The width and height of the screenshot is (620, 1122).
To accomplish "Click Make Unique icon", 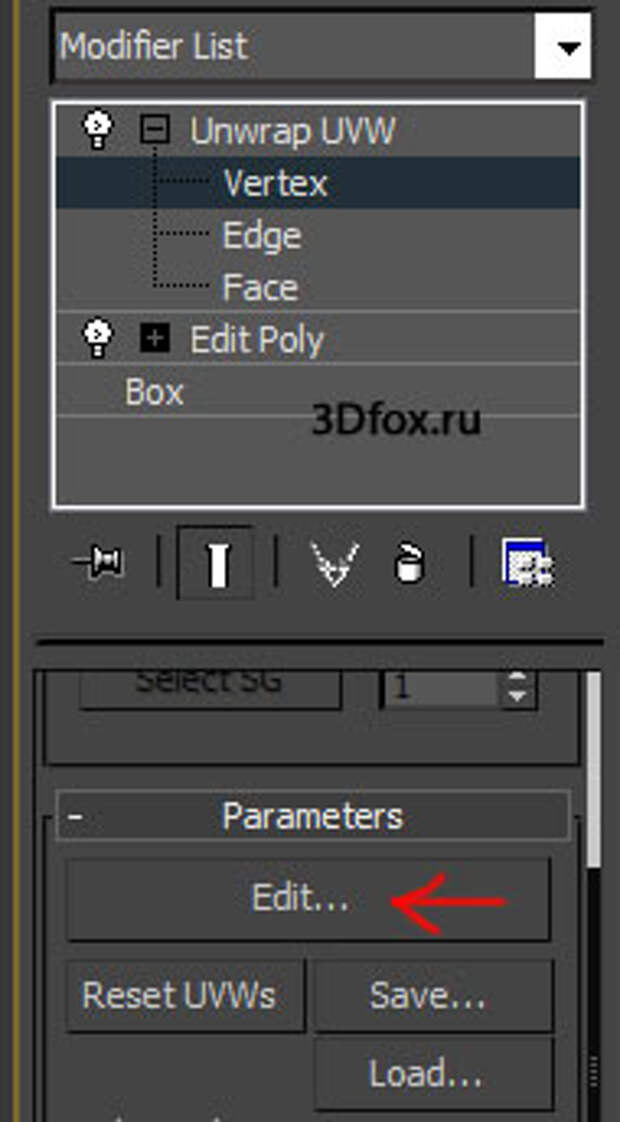I will click(334, 564).
